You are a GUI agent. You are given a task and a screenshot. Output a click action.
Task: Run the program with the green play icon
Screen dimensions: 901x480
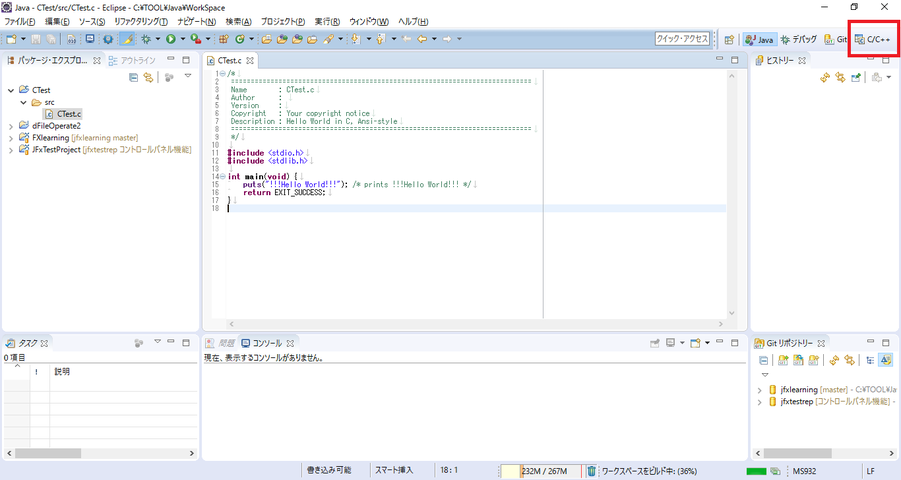tap(171, 39)
